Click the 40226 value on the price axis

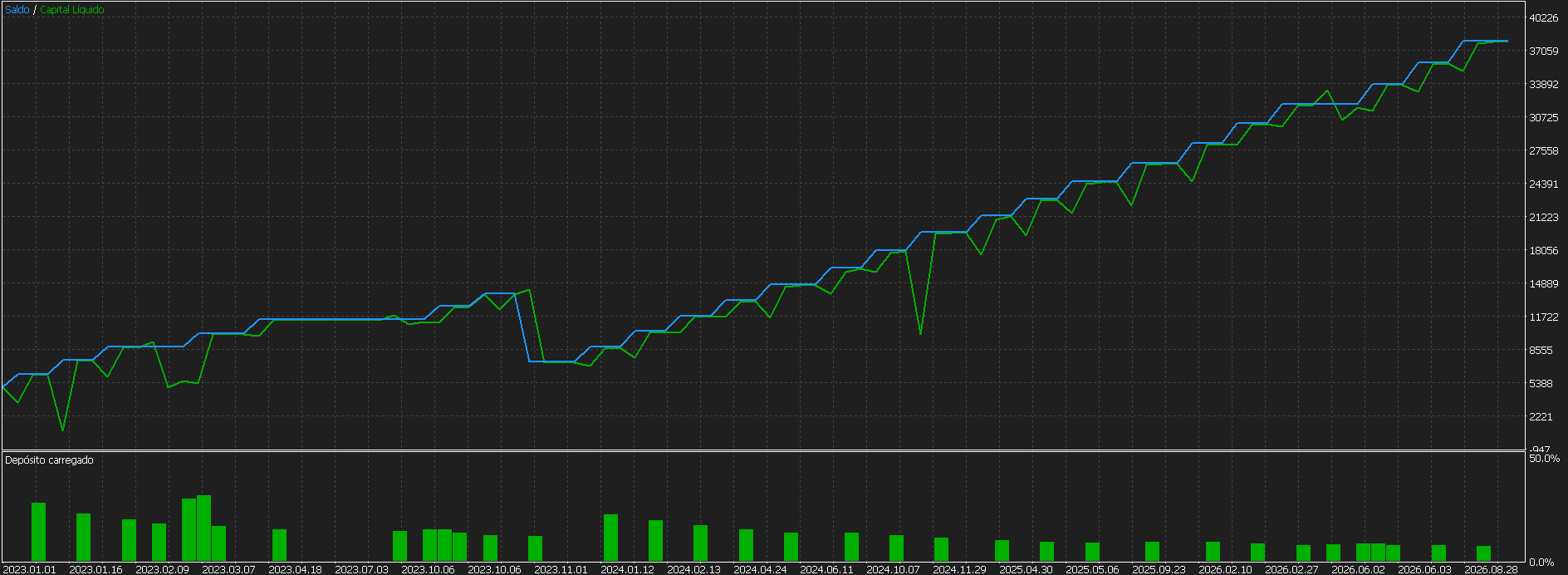pyautogui.click(x=1543, y=18)
